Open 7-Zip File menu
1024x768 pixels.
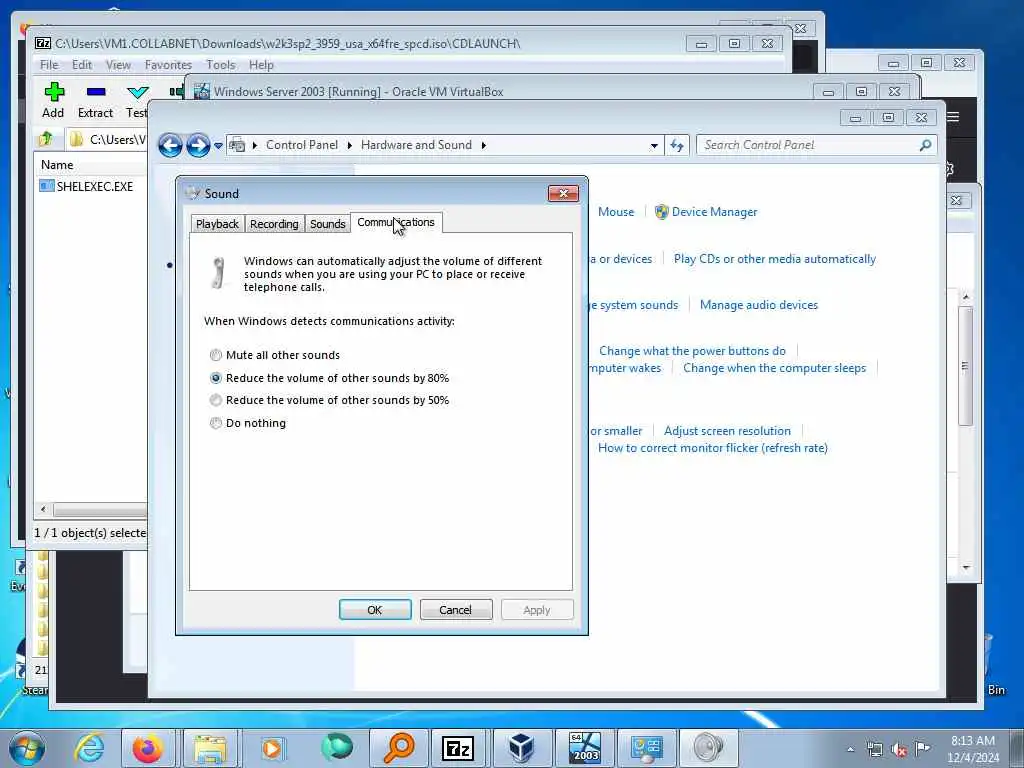[49, 65]
